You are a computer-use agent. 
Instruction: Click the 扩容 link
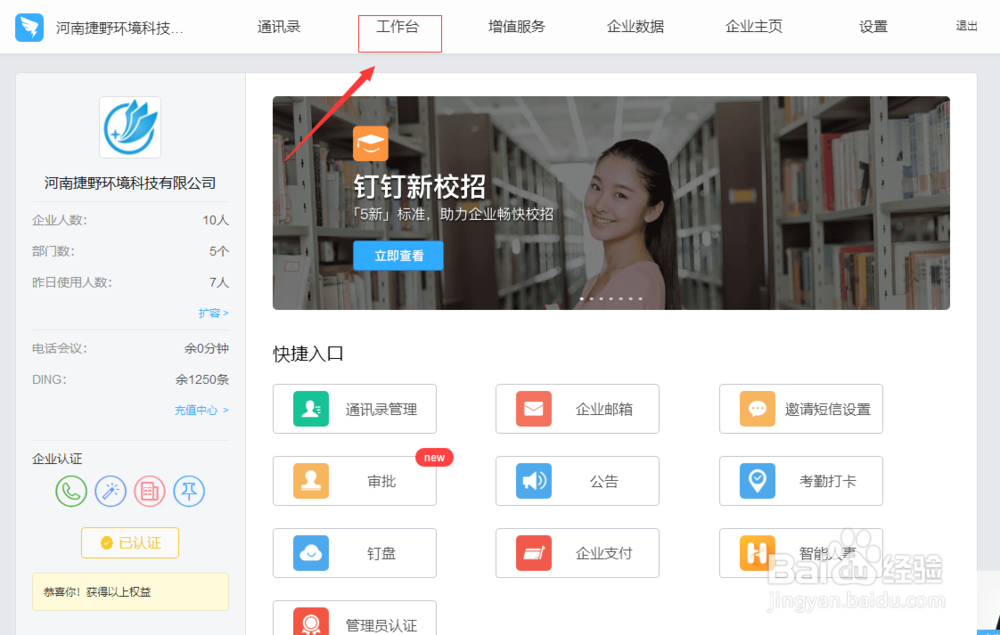click(213, 313)
